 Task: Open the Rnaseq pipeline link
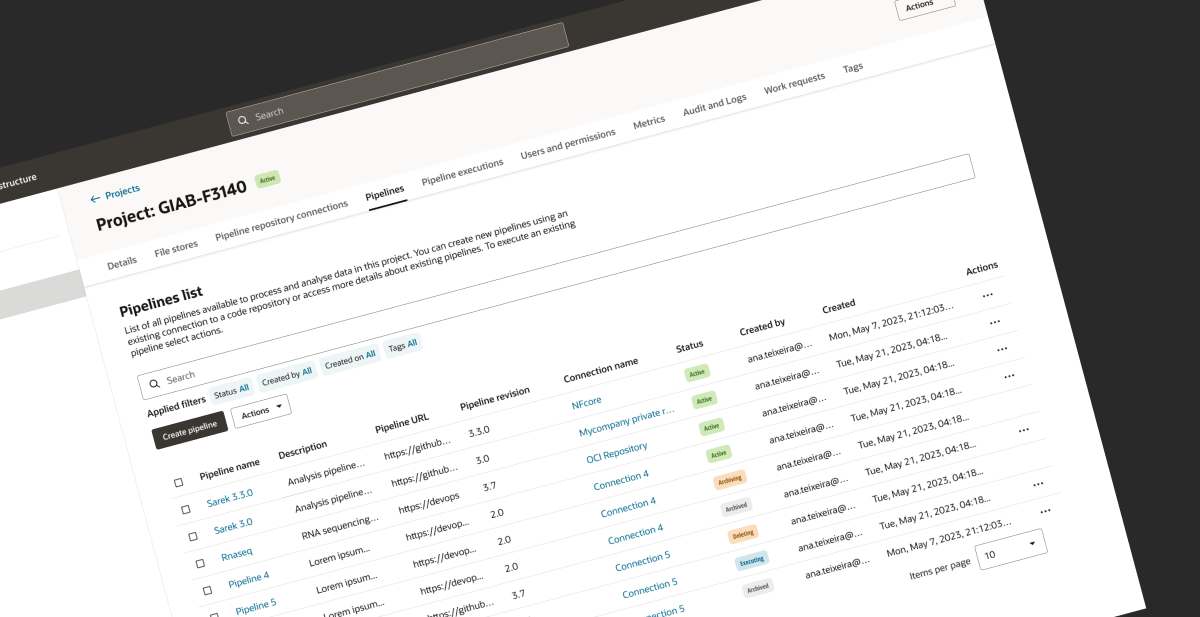point(238,553)
